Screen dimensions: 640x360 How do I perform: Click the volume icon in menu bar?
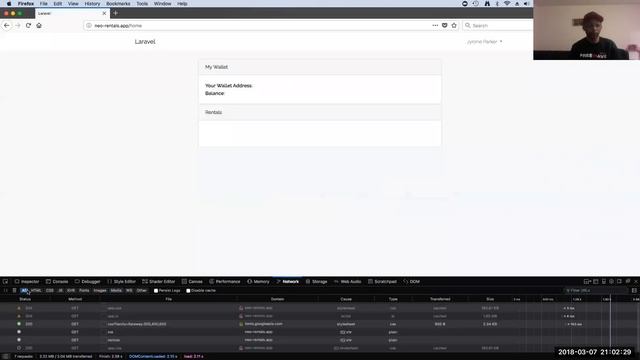[527, 4]
